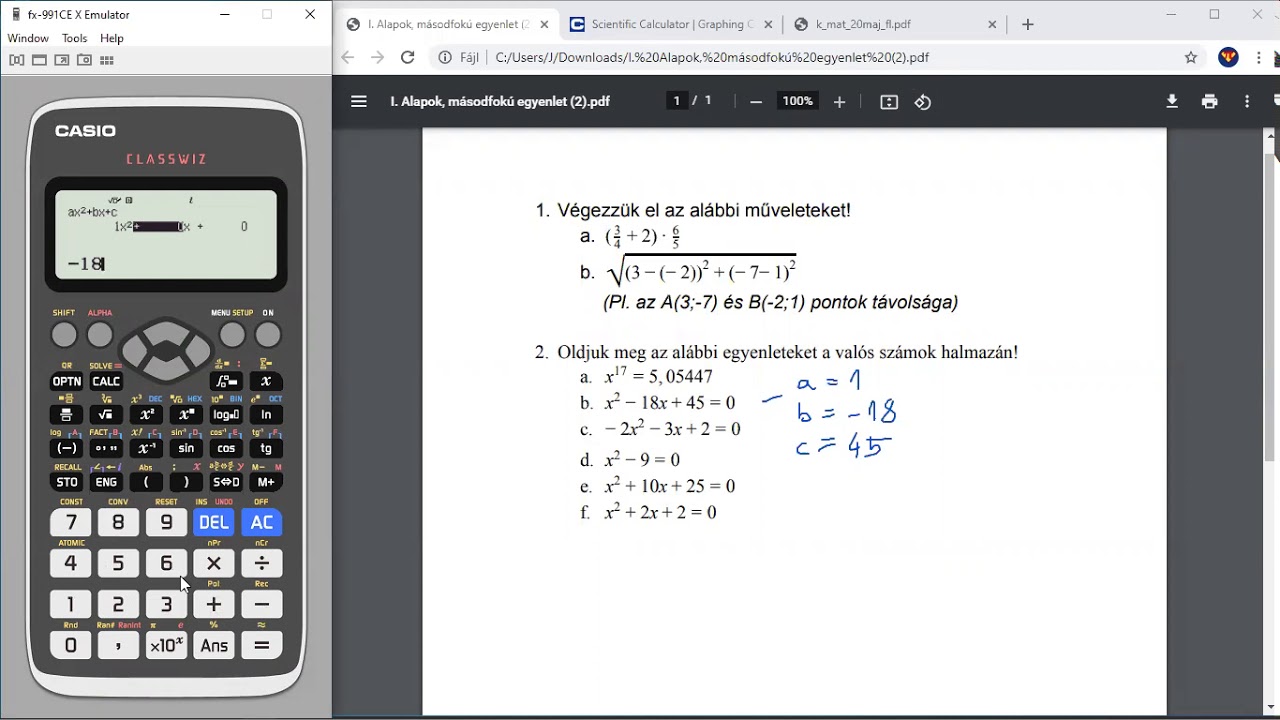This screenshot has width=1280, height=720.
Task: Click the equals key
Action: pos(262,645)
